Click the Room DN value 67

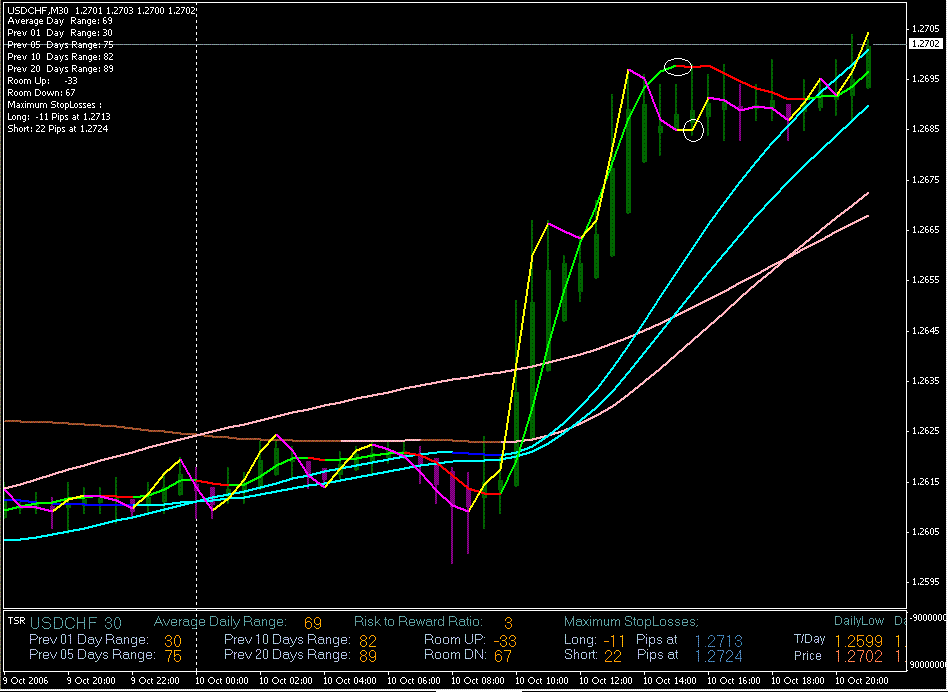[503, 656]
